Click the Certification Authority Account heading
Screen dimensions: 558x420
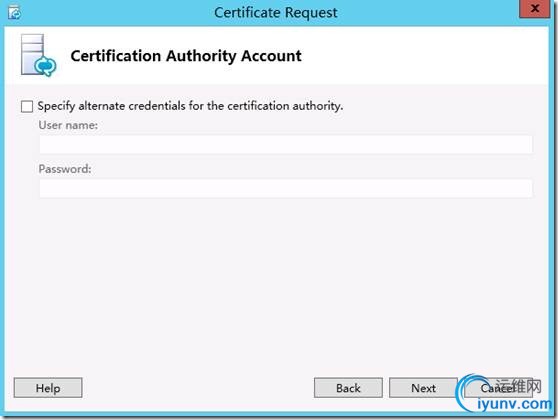pyautogui.click(x=186, y=56)
